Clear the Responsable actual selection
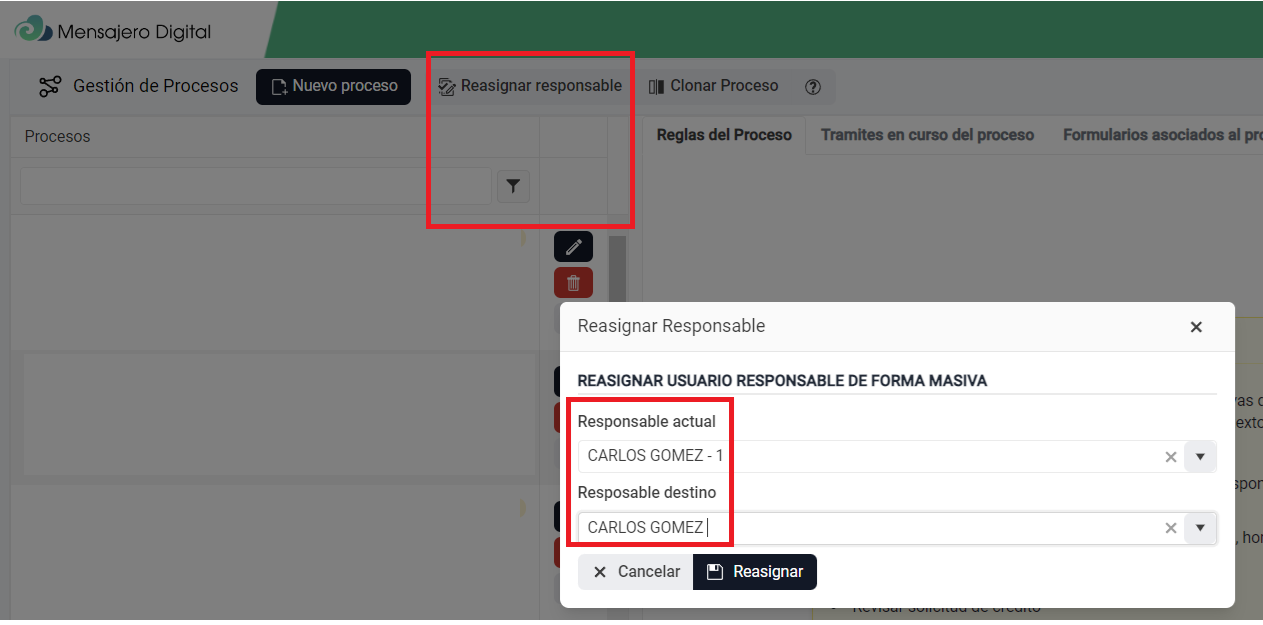Viewport: 1263px width, 625px height. coord(1171,457)
